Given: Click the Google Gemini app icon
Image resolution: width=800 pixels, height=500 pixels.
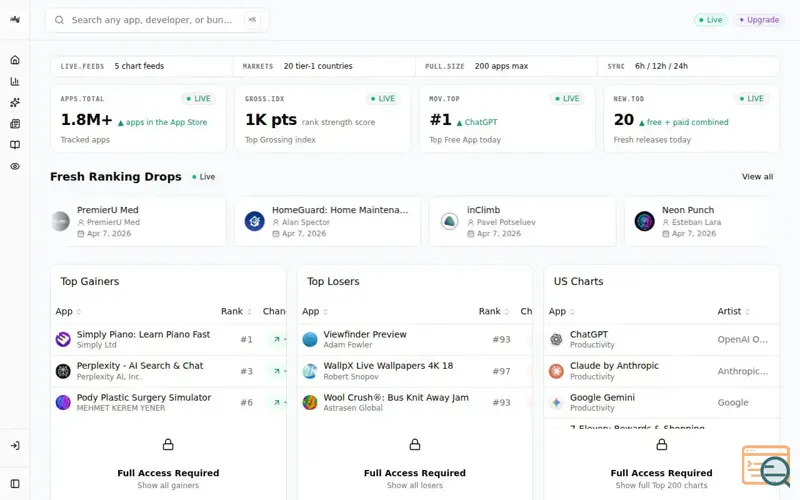Looking at the screenshot, I should click(556, 403).
